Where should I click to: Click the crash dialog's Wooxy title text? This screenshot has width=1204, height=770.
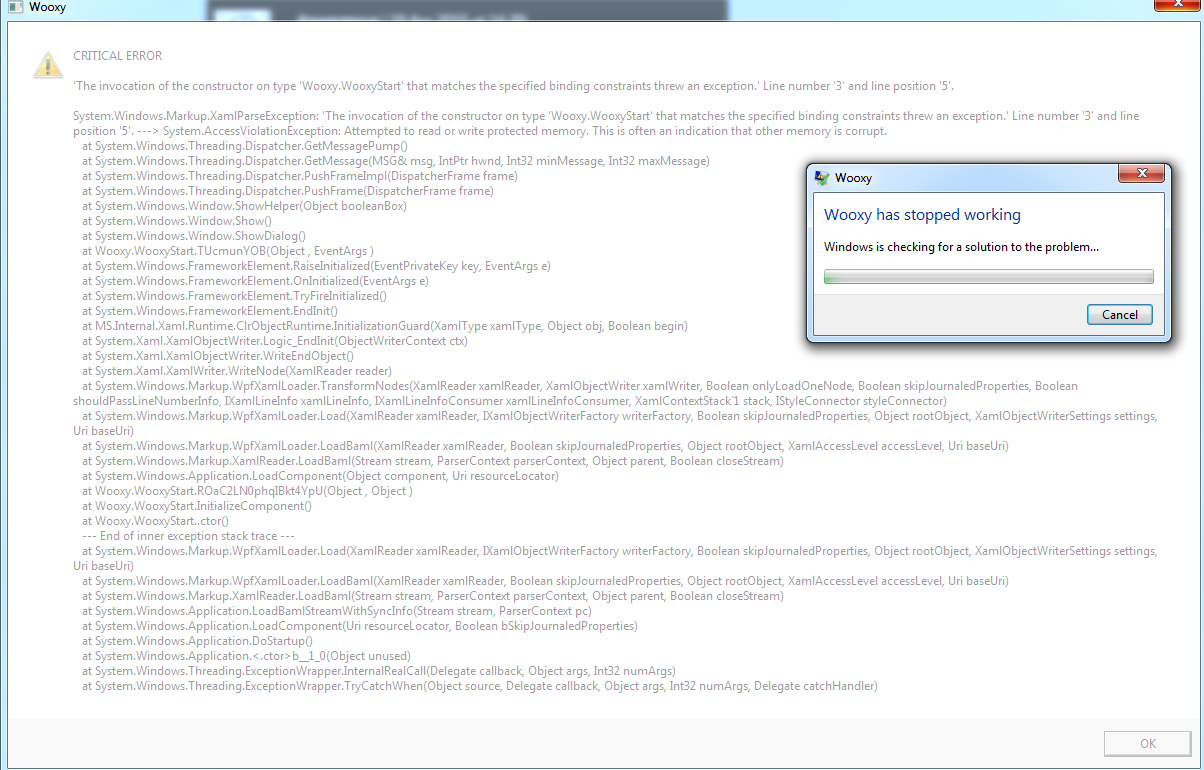click(x=854, y=178)
